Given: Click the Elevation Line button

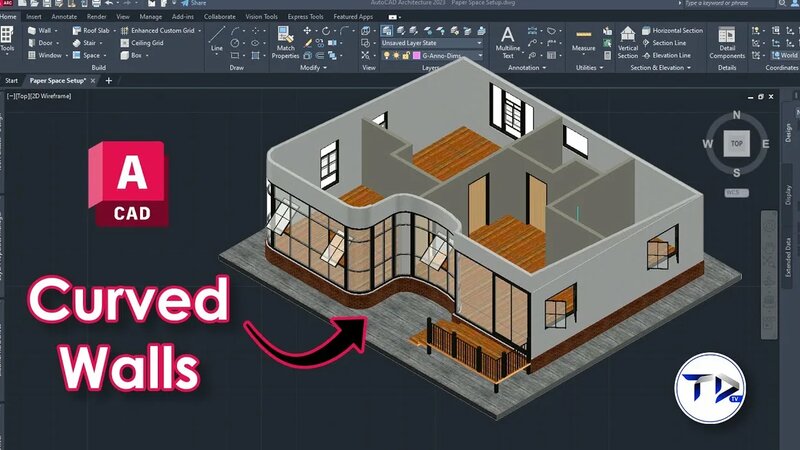Looking at the screenshot, I should coord(666,55).
